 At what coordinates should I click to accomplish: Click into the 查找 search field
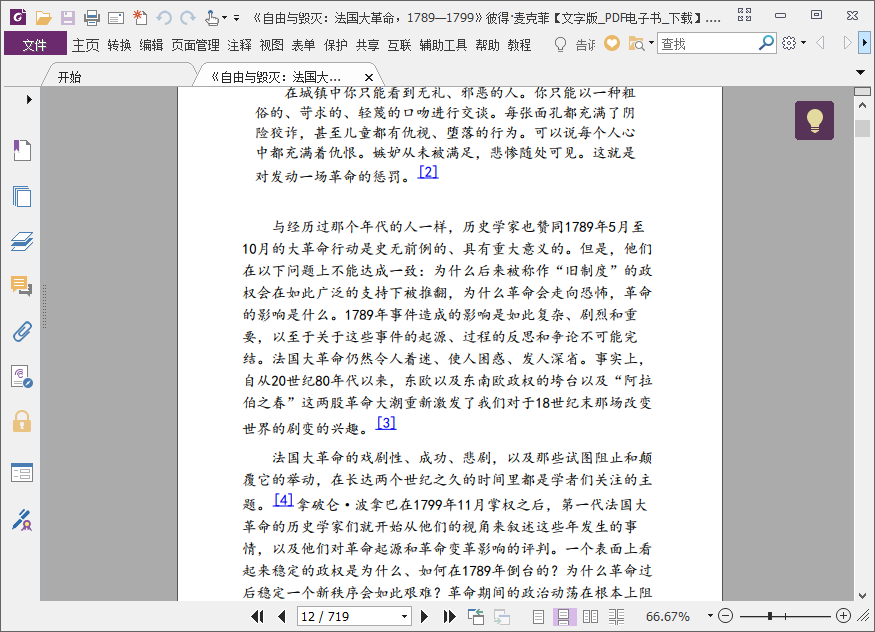click(x=708, y=44)
